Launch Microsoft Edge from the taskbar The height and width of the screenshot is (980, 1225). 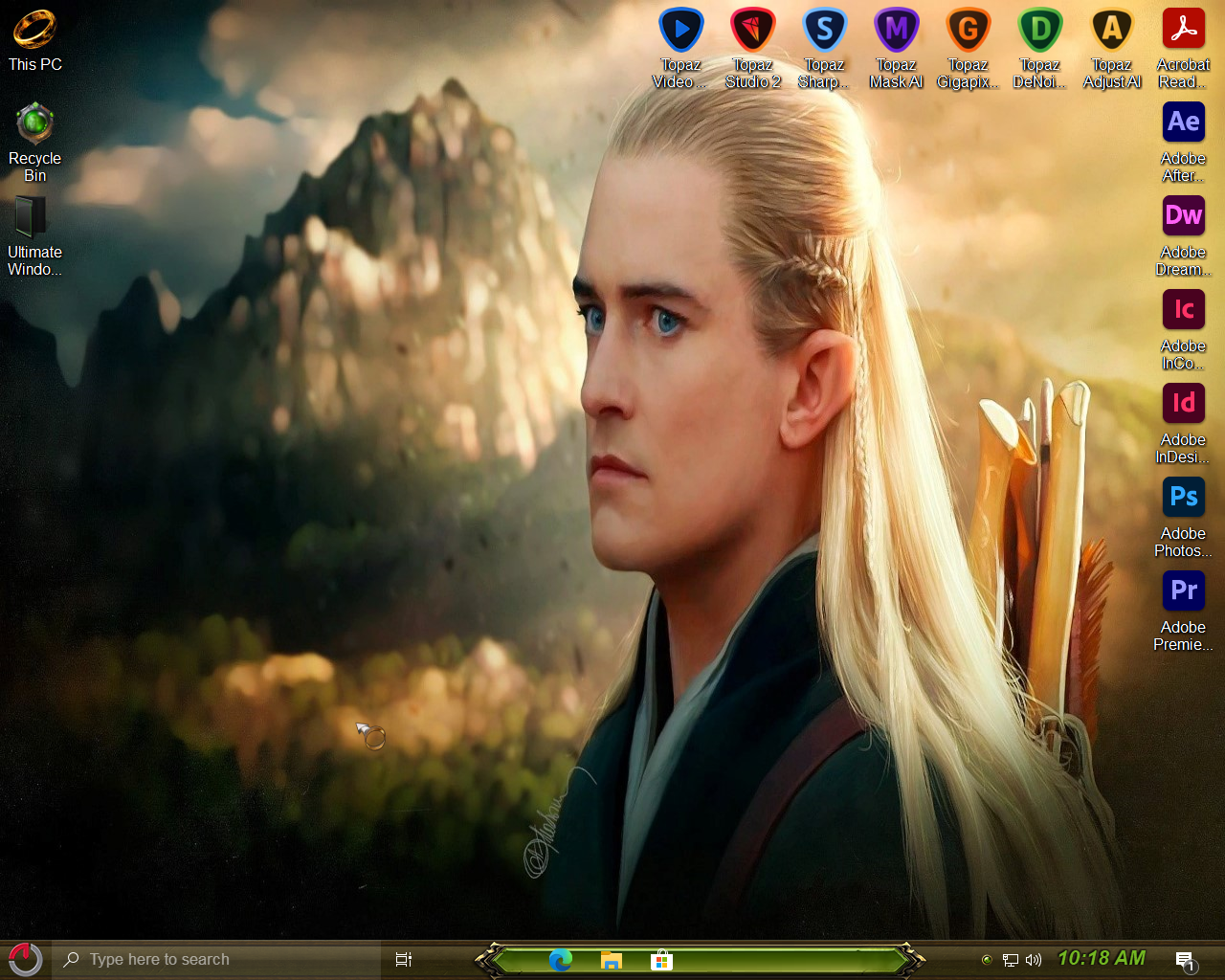pyautogui.click(x=561, y=959)
